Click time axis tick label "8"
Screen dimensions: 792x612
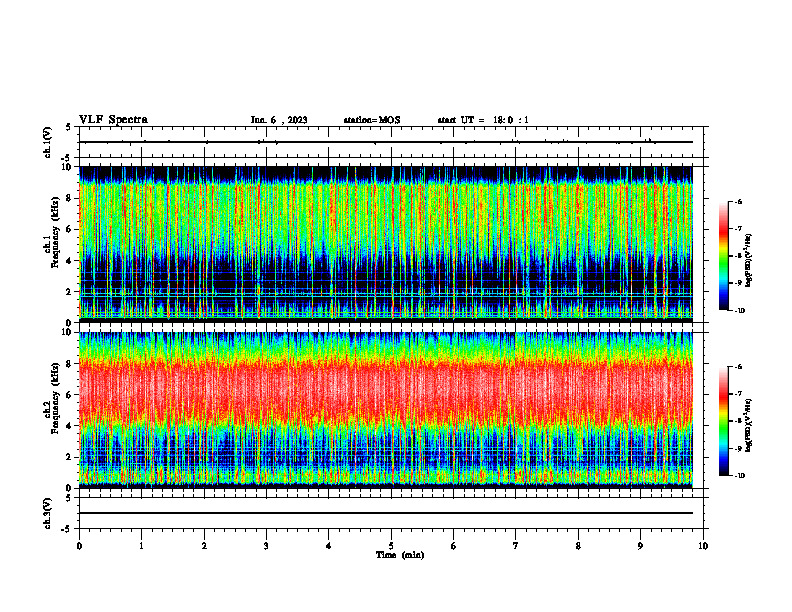pyautogui.click(x=578, y=546)
